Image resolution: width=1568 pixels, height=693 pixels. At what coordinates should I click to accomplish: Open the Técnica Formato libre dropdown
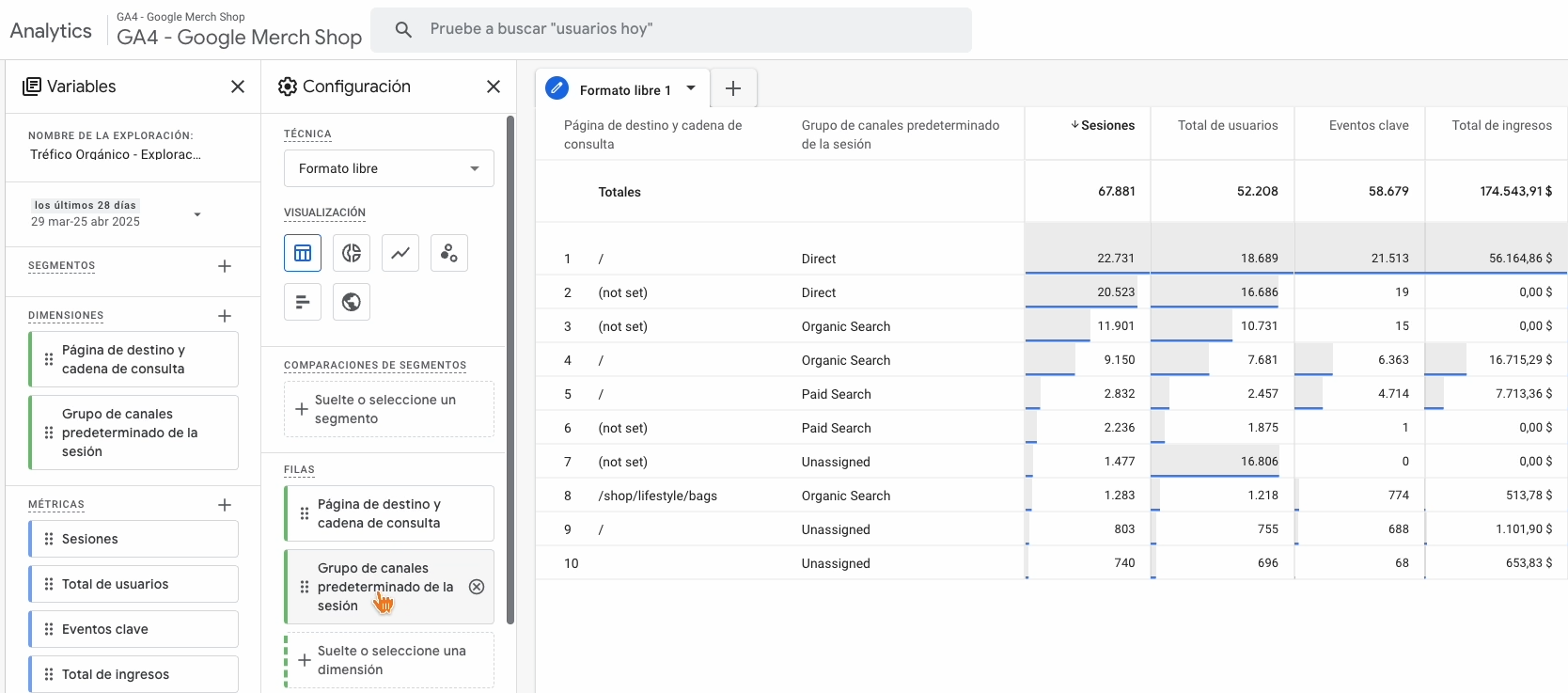[388, 168]
